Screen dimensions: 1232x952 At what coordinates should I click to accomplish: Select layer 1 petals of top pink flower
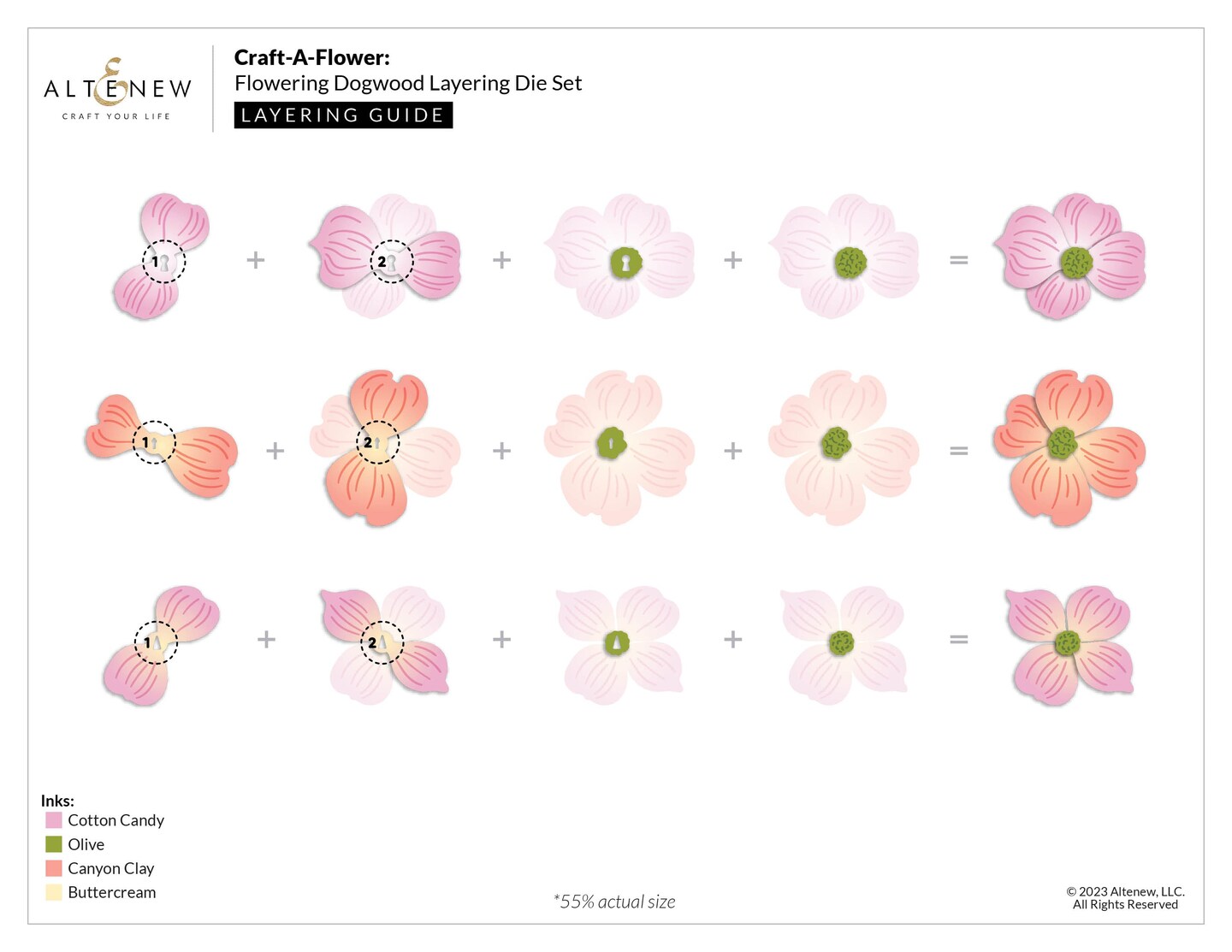pyautogui.click(x=161, y=257)
